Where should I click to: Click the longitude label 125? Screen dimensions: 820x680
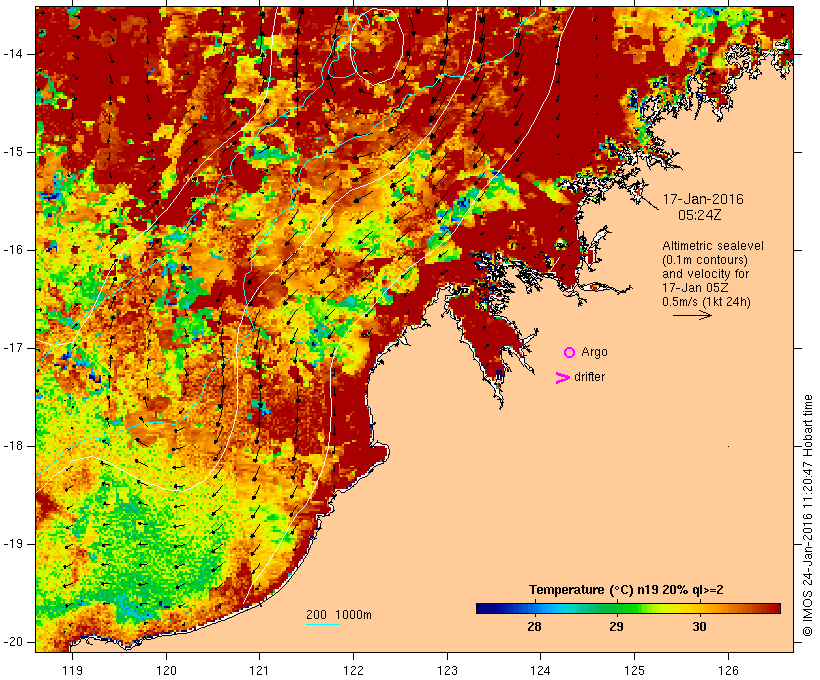point(634,670)
